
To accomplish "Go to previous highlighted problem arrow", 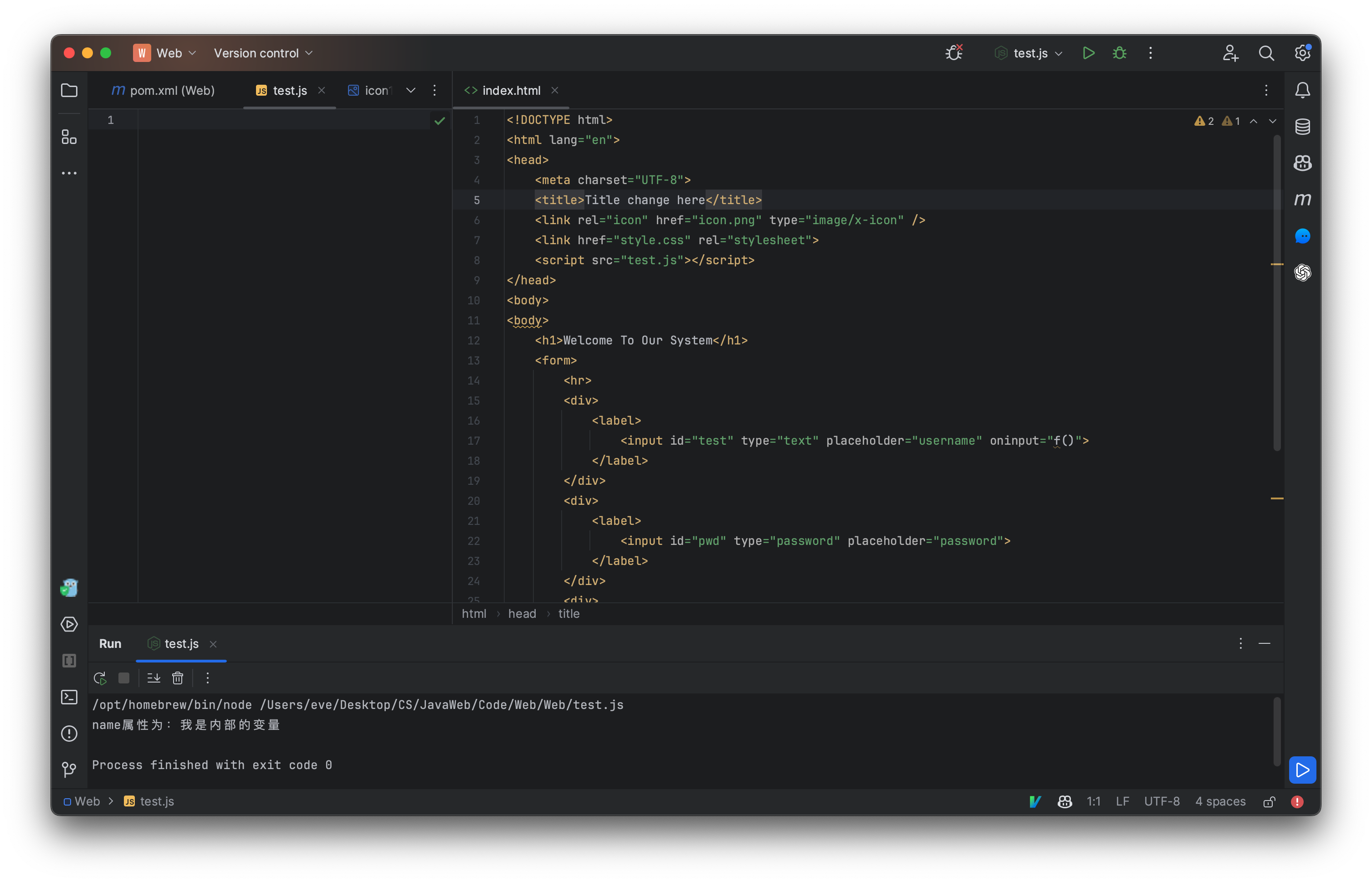I will [1254, 121].
